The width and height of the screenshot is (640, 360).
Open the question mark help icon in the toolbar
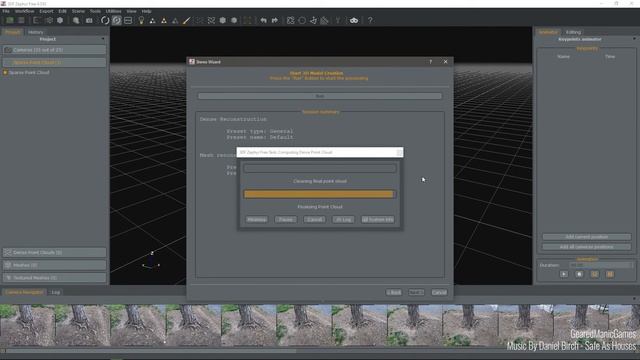(370, 20)
